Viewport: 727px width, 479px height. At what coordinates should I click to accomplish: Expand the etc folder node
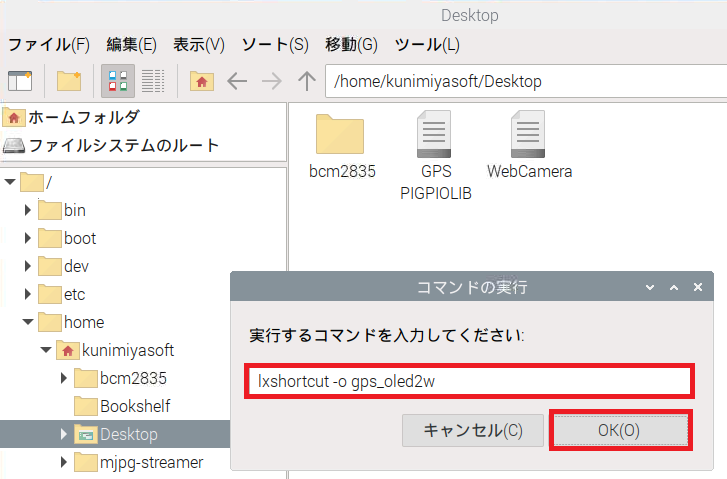coord(28,294)
